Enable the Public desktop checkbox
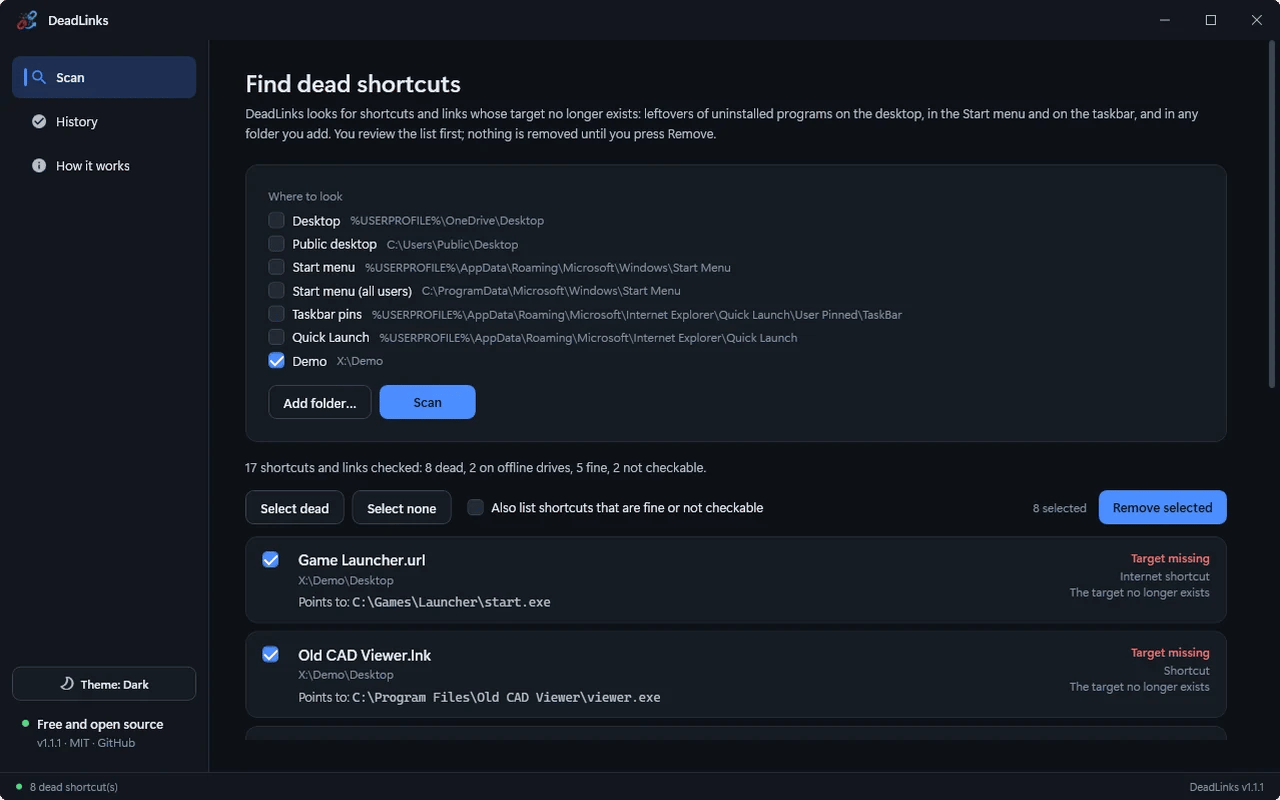This screenshot has height=800, width=1280. click(276, 243)
